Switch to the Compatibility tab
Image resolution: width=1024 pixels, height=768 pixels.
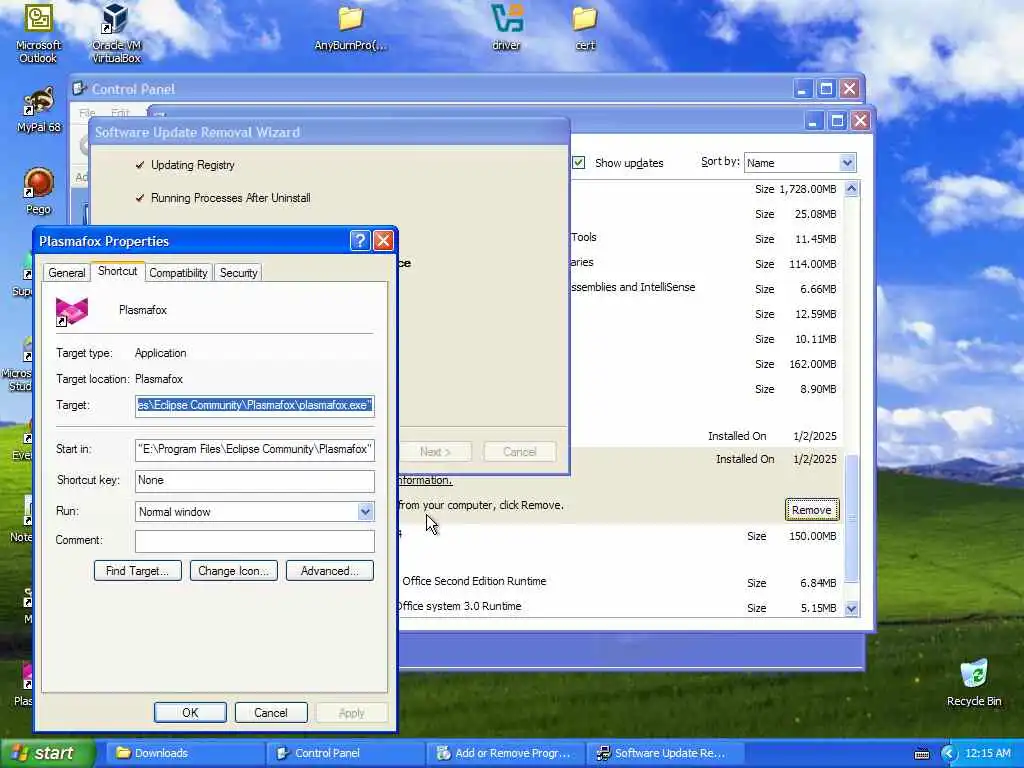click(x=178, y=273)
